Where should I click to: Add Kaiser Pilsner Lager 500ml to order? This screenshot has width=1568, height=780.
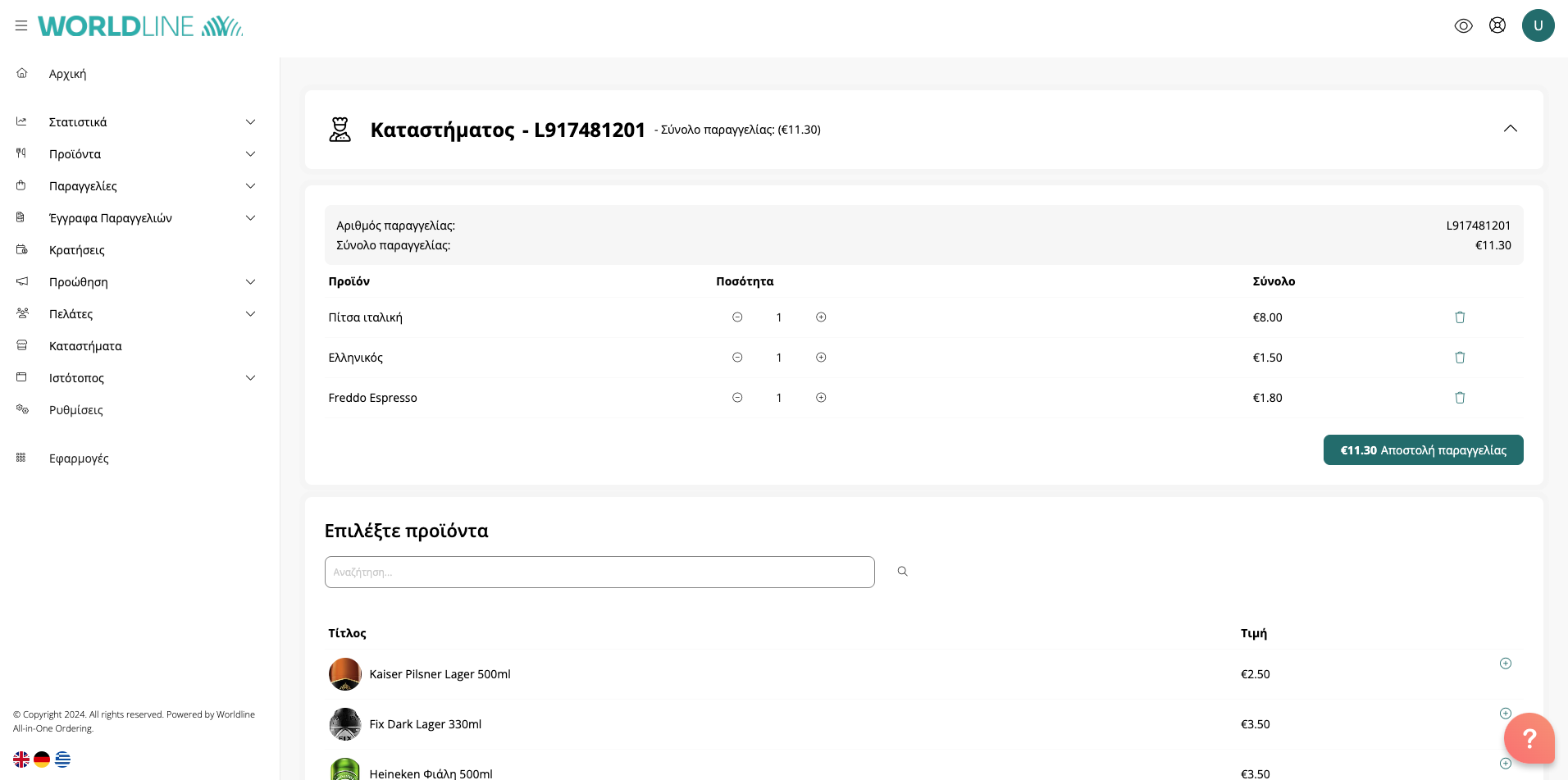pyautogui.click(x=1506, y=664)
